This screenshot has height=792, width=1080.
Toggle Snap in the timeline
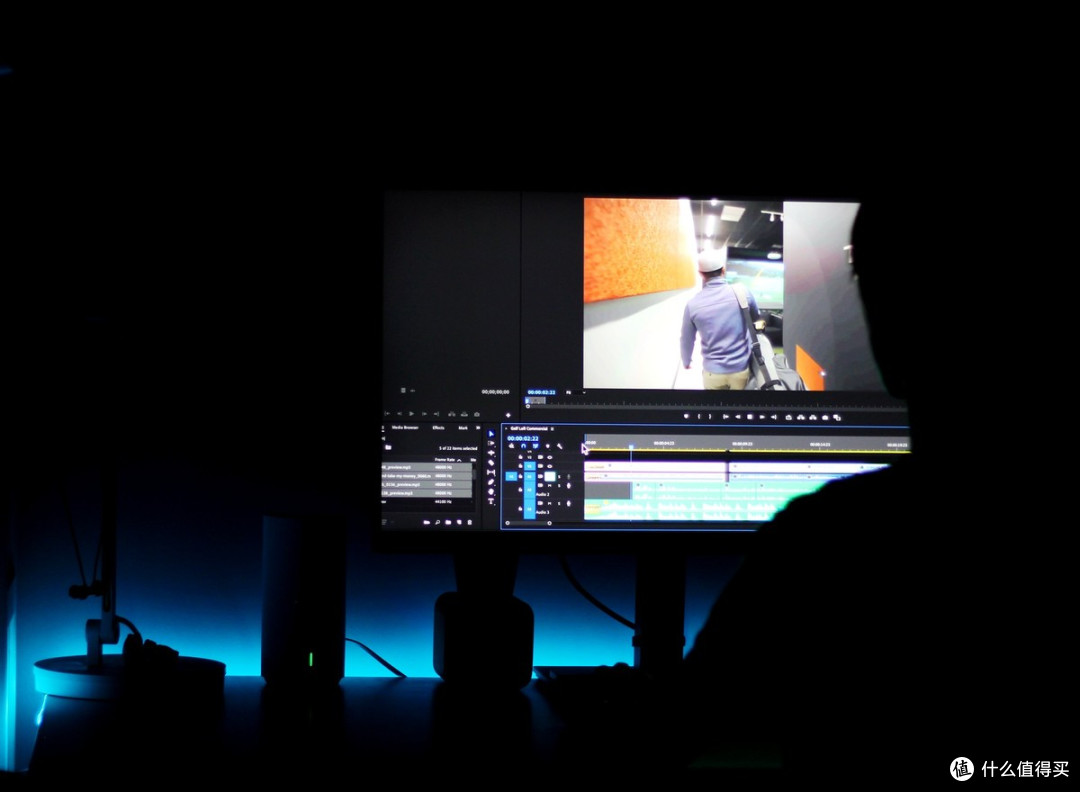523,446
